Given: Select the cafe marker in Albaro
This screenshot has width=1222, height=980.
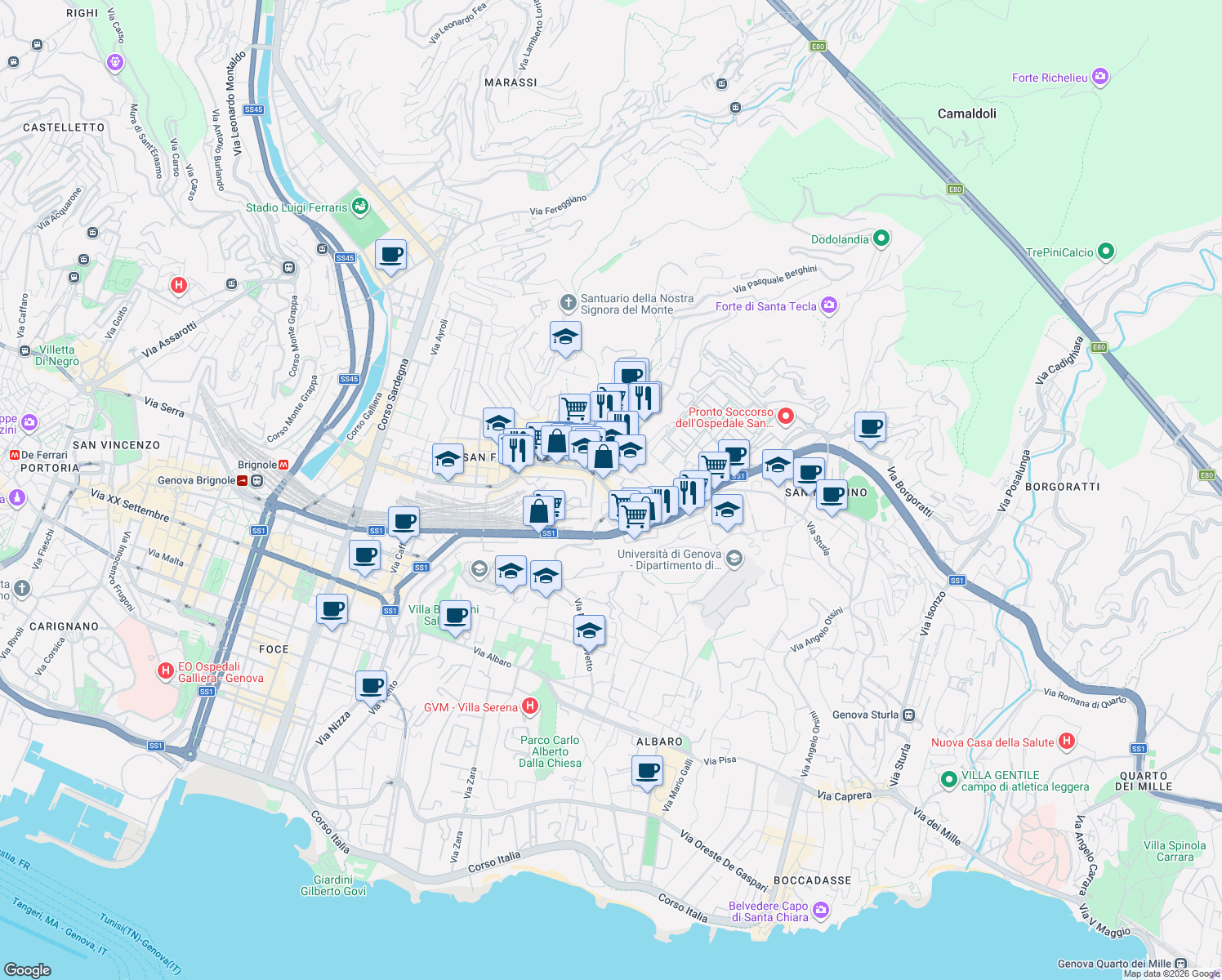Looking at the screenshot, I should (647, 771).
